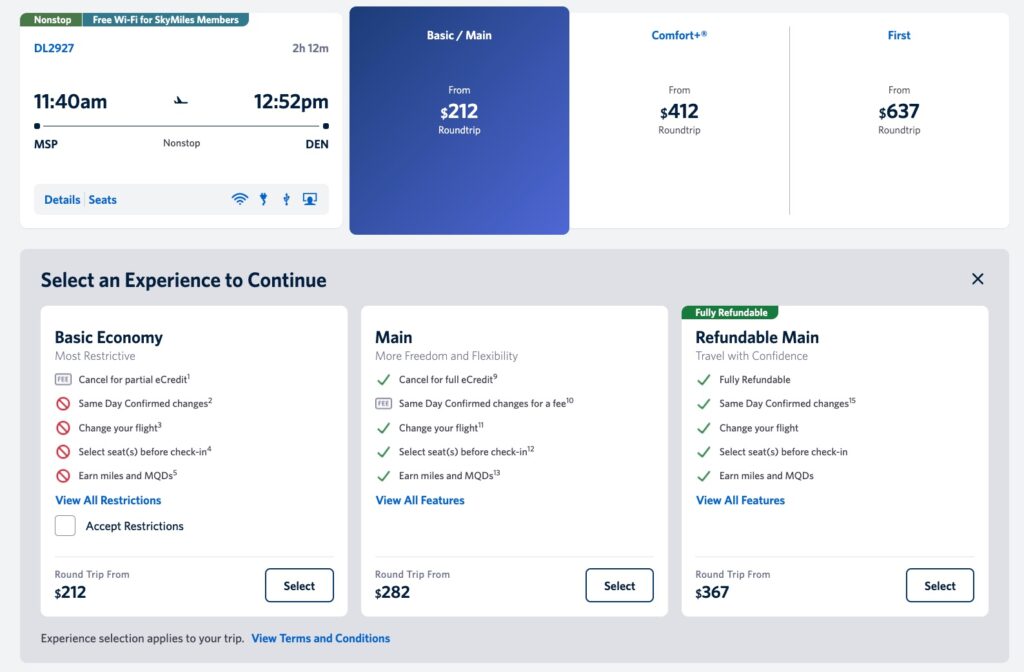Image resolution: width=1024 pixels, height=672 pixels.
Task: Click the Basic Economy heading
Action: [108, 338]
